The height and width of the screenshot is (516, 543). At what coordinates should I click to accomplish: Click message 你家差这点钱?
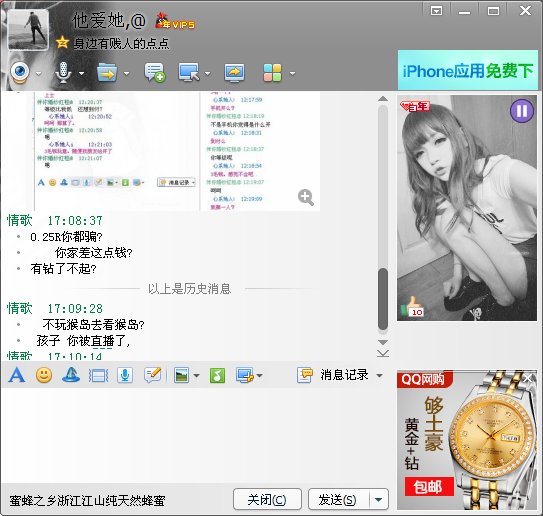(x=94, y=253)
